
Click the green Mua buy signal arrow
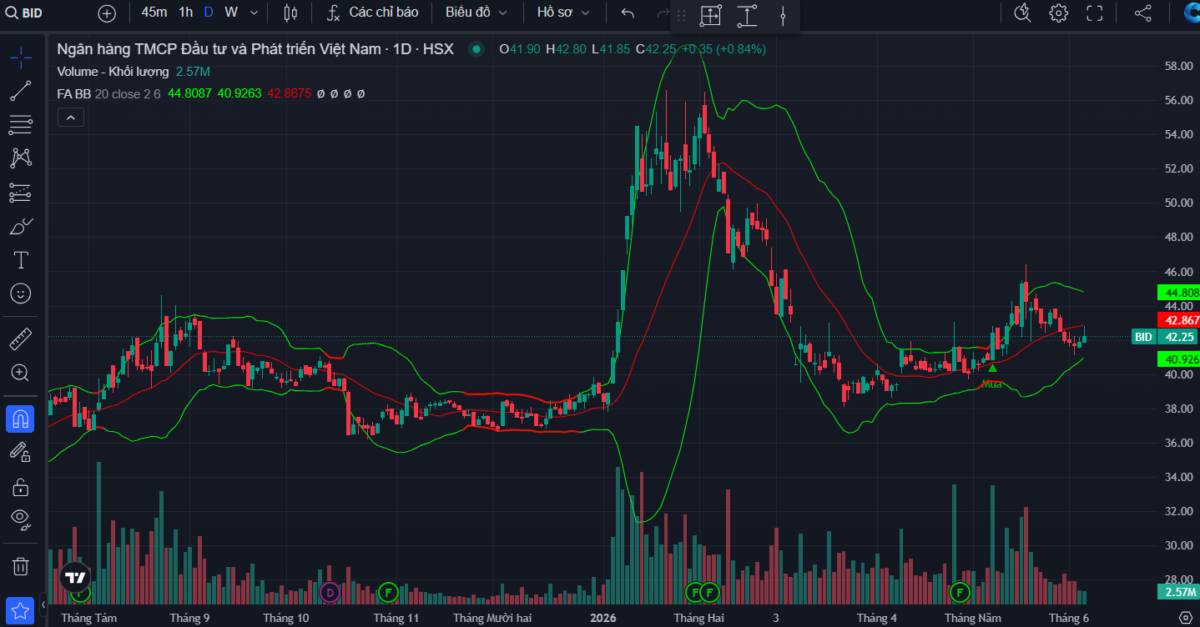click(992, 369)
